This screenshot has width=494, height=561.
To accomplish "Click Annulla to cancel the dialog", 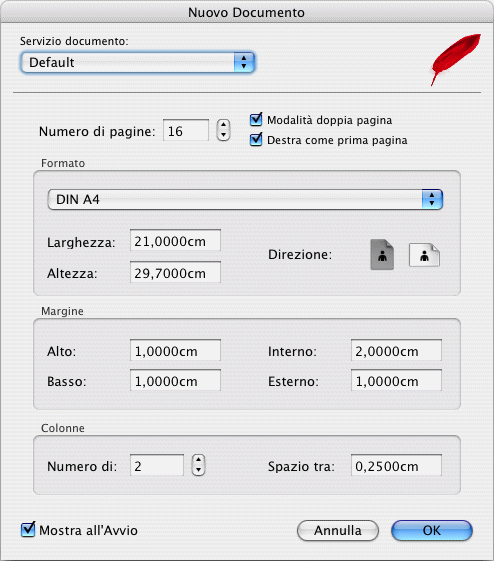I will coord(338,530).
